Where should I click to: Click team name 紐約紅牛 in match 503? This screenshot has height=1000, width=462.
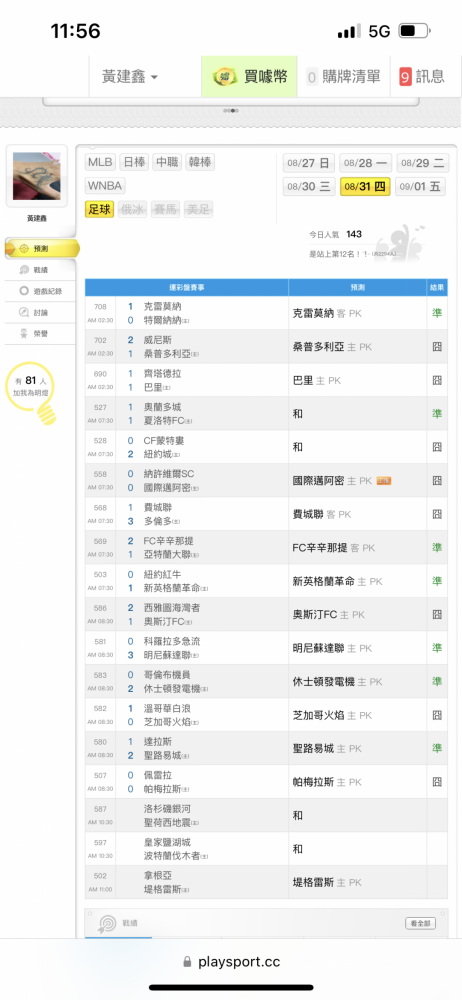tap(163, 575)
